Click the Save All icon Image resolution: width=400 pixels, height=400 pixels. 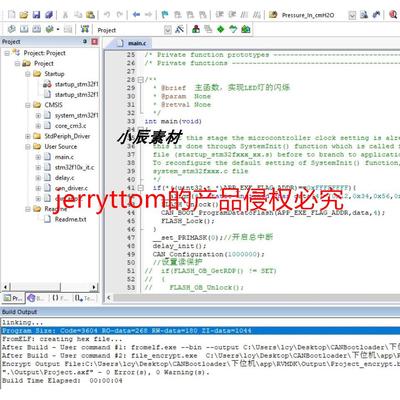click(49, 15)
